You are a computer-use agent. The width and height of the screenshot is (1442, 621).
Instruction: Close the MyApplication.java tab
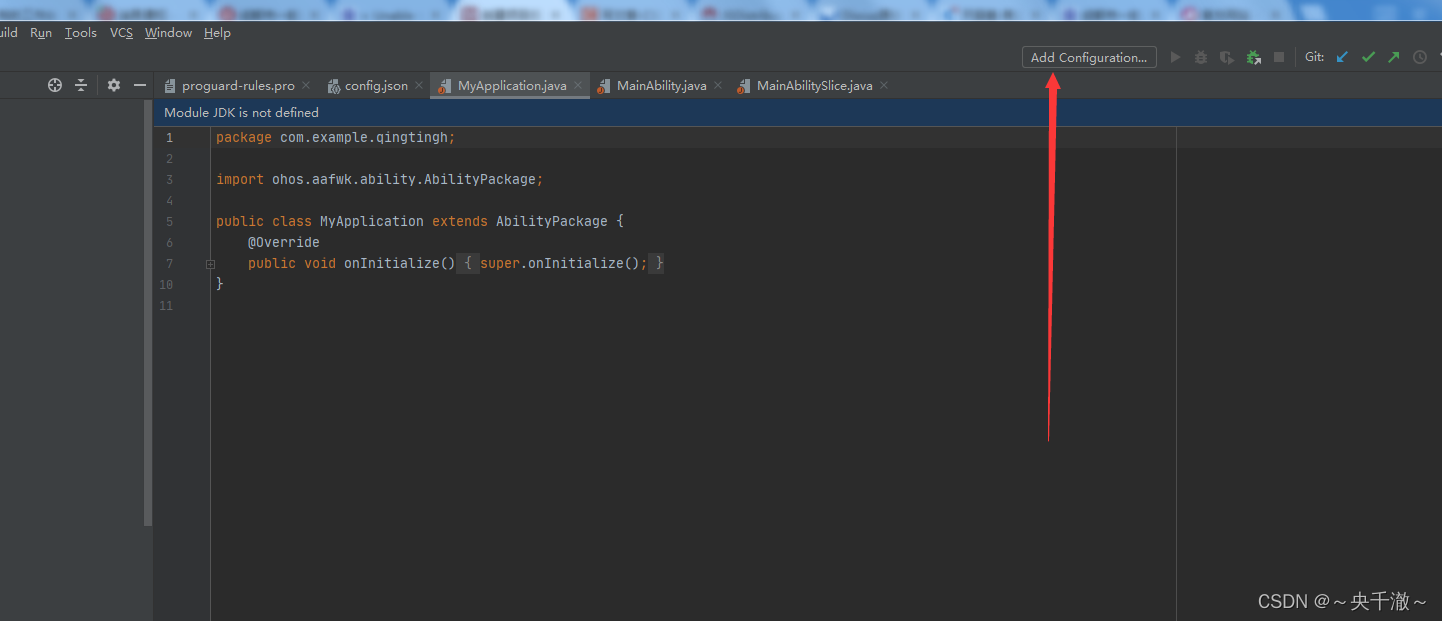click(578, 86)
